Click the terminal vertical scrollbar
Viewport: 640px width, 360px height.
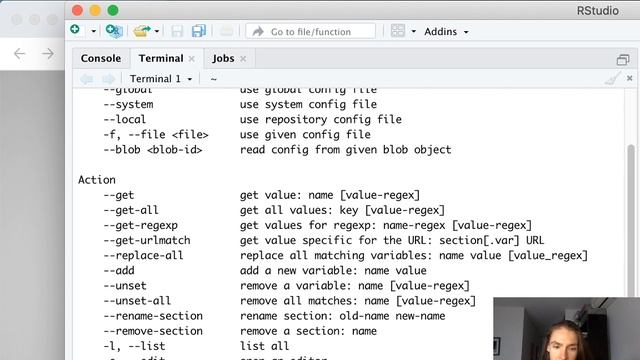click(631, 220)
